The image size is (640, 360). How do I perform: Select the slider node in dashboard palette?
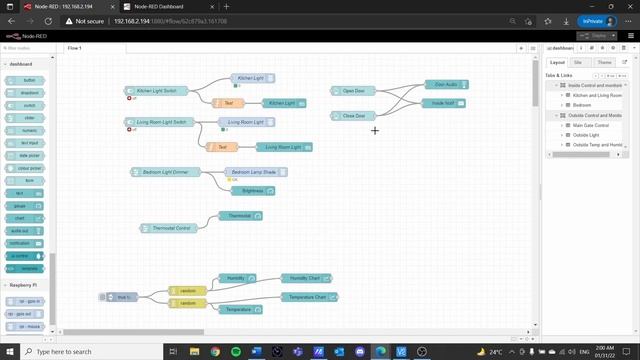pos(25,118)
